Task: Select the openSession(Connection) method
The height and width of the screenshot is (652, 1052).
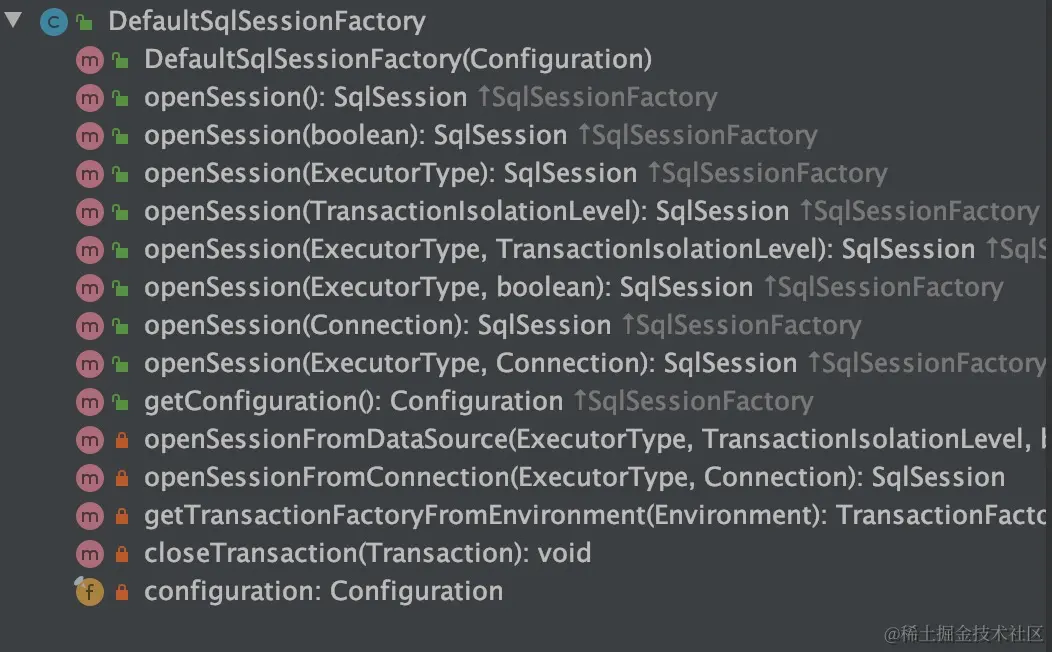Action: click(377, 326)
